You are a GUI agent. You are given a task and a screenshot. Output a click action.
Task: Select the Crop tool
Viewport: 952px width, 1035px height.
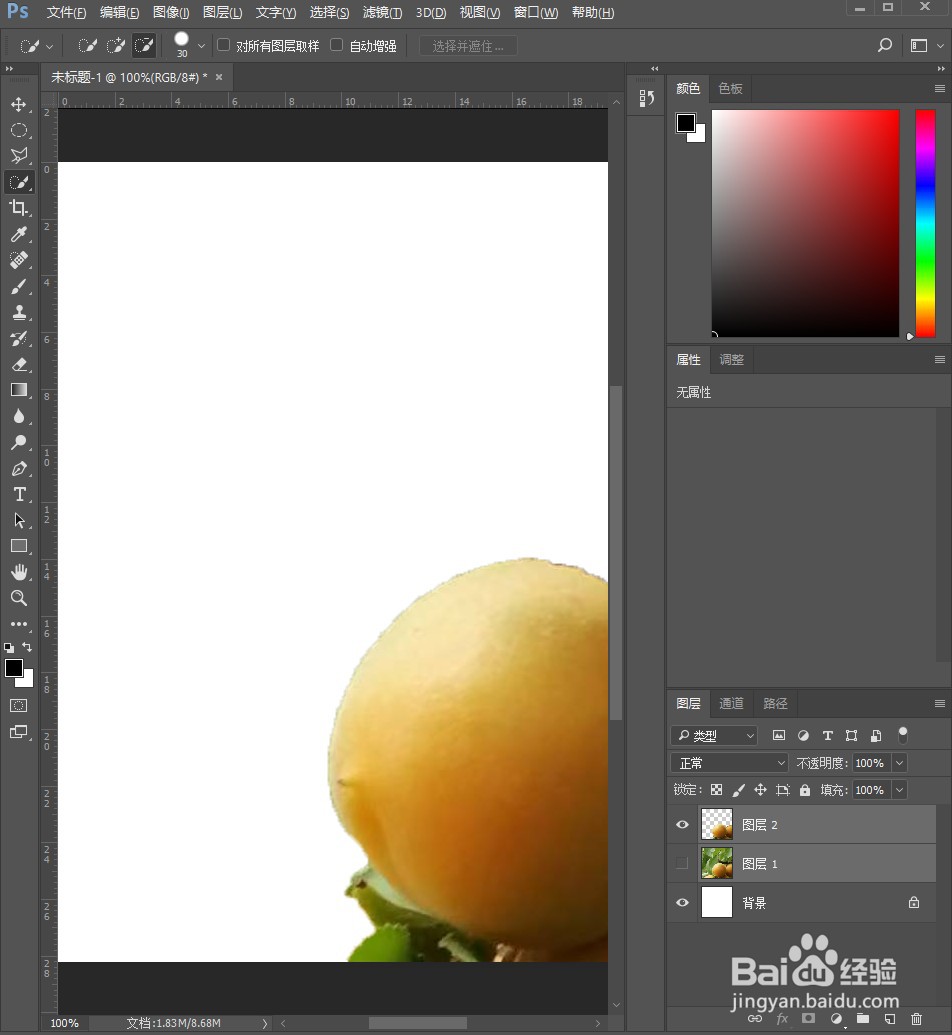pyautogui.click(x=20, y=208)
